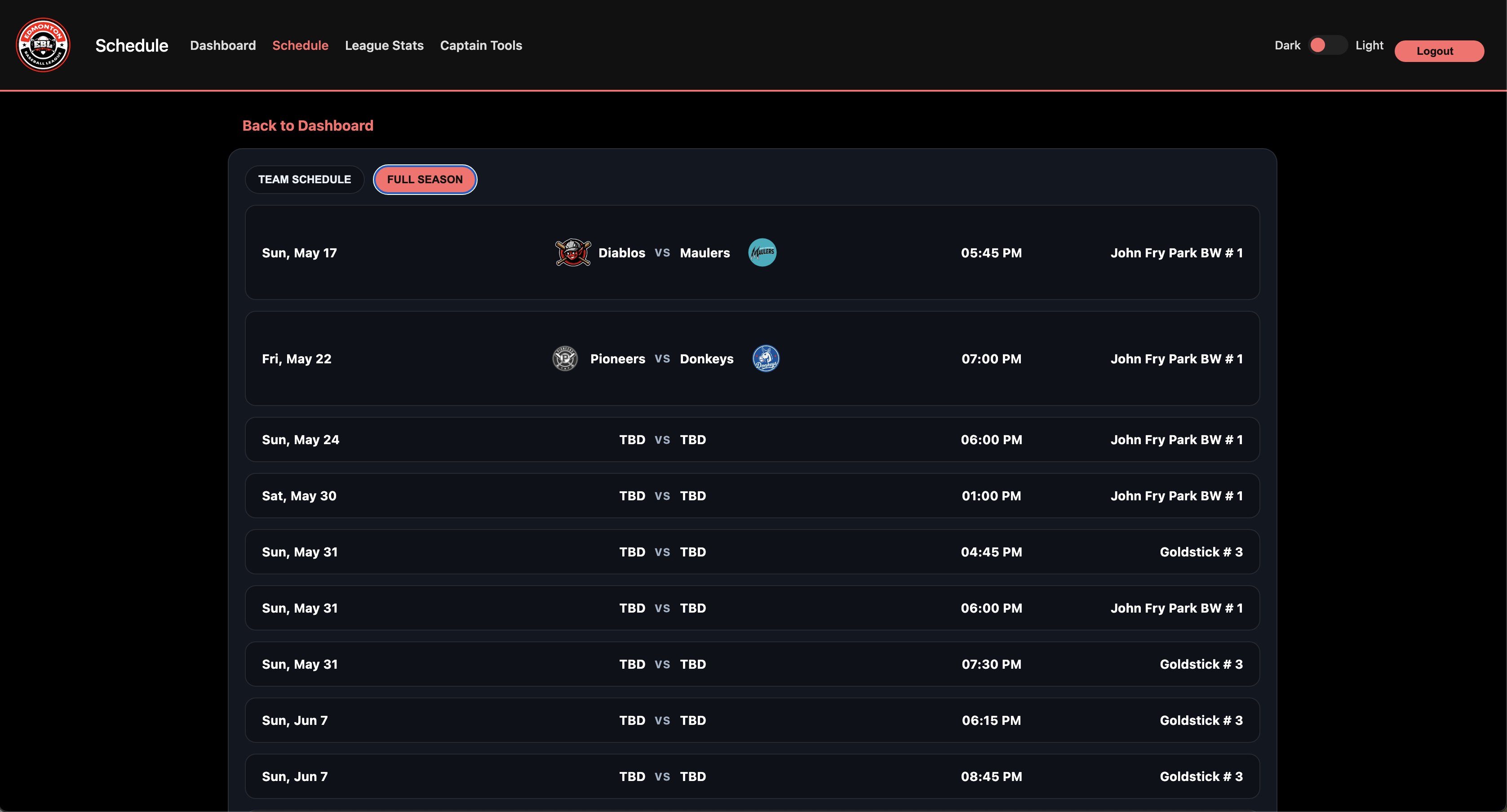The width and height of the screenshot is (1507, 812).
Task: Click the 05:45 PM game time
Action: tap(990, 252)
